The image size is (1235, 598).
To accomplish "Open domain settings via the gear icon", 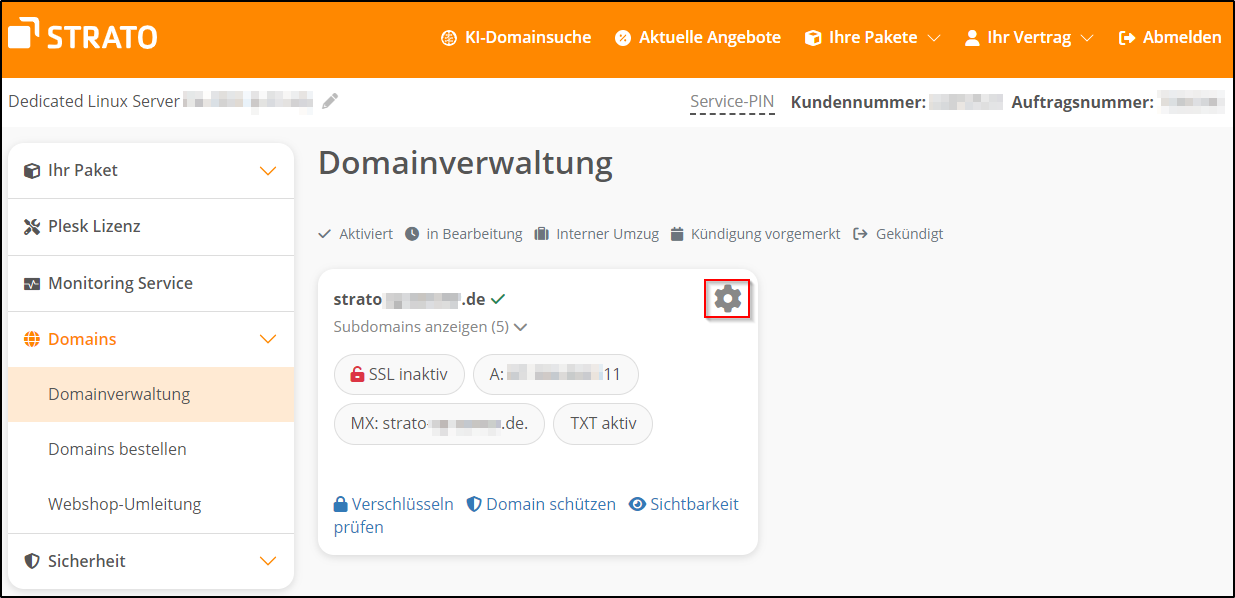I will 727,298.
